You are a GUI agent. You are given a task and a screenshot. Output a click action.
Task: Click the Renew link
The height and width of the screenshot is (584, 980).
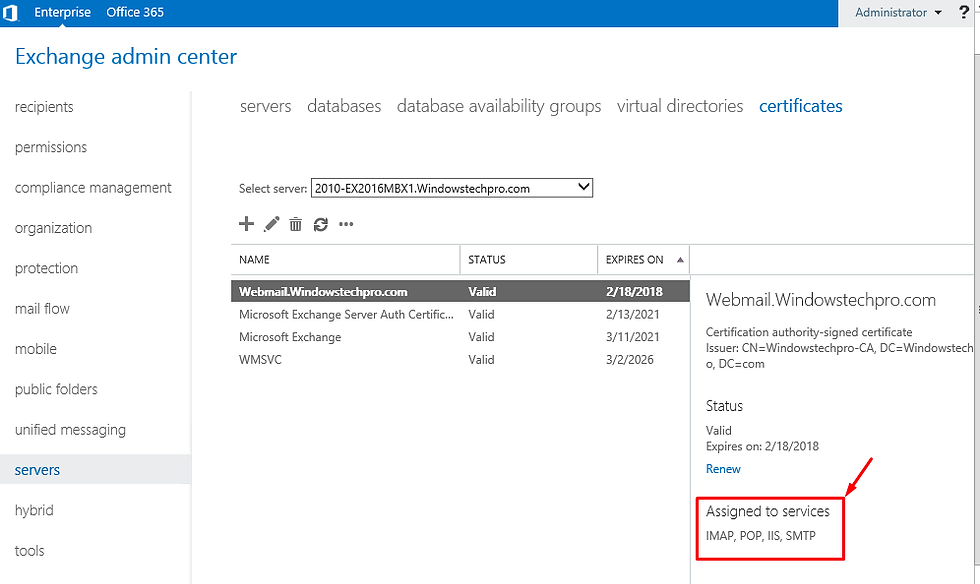pos(723,469)
